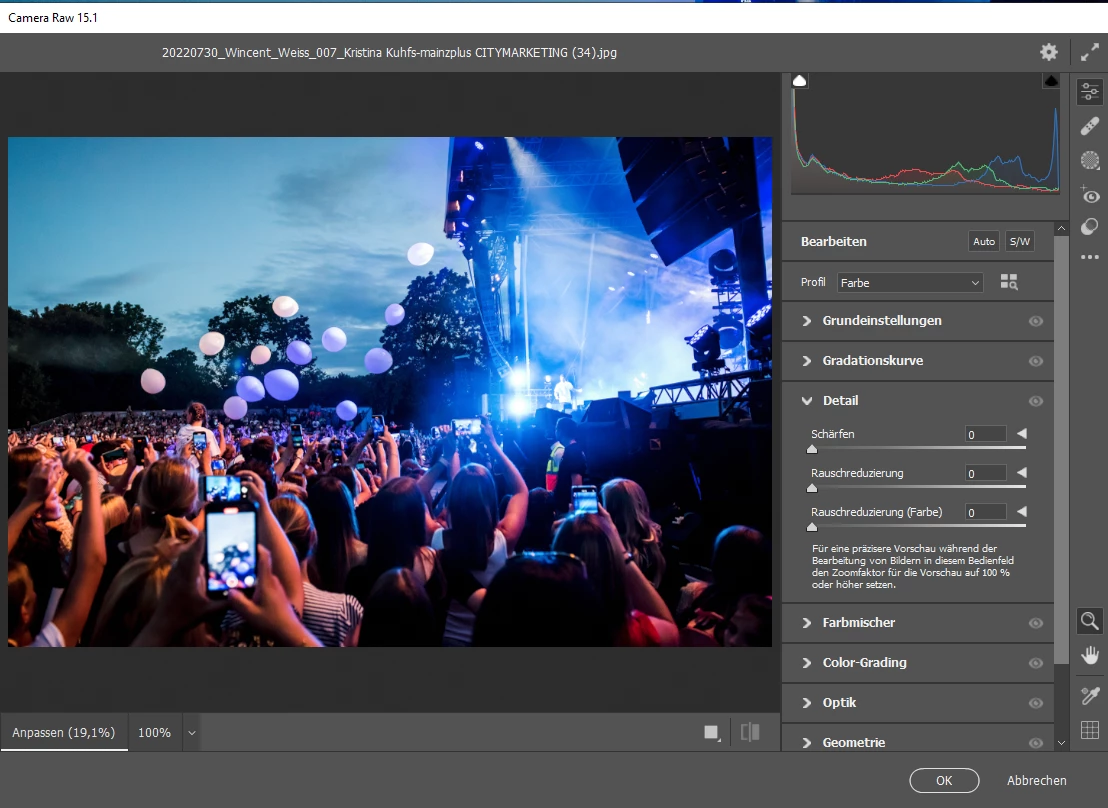Image resolution: width=1108 pixels, height=808 pixels.
Task: Expand Schärfen sharpening options triangle
Action: click(1021, 433)
